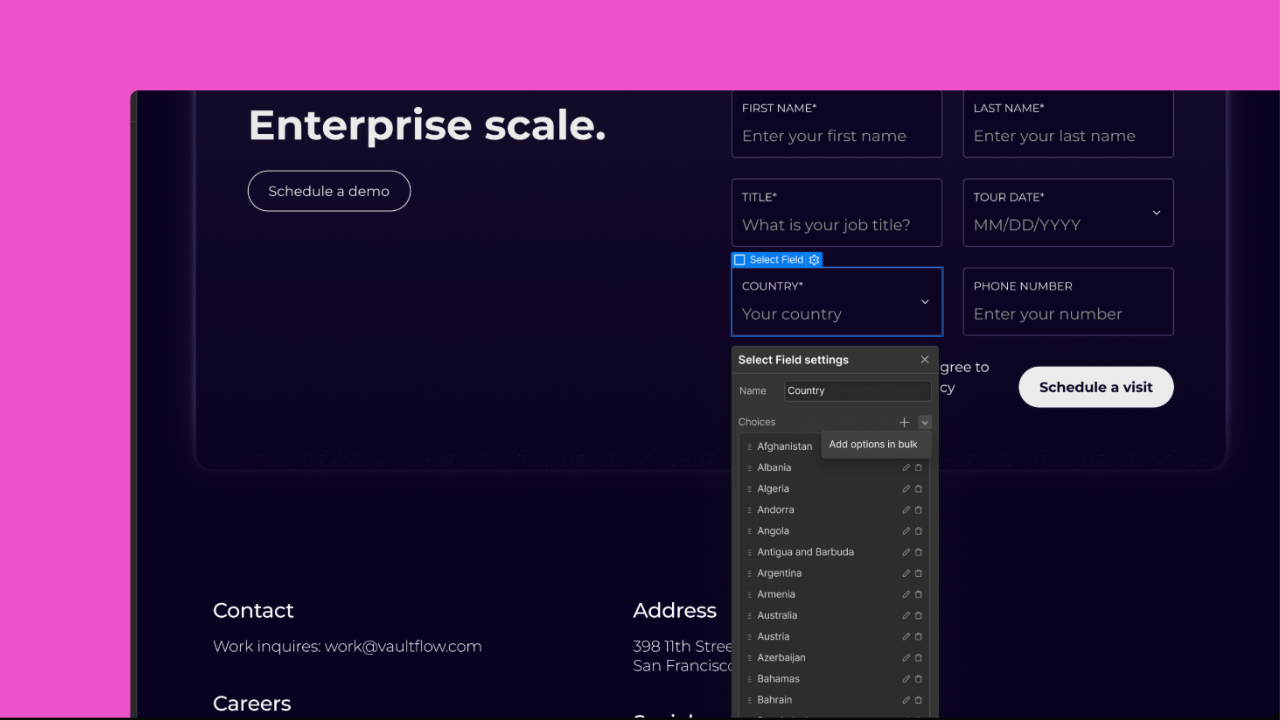Expand the choices options chevron menu

(925, 422)
